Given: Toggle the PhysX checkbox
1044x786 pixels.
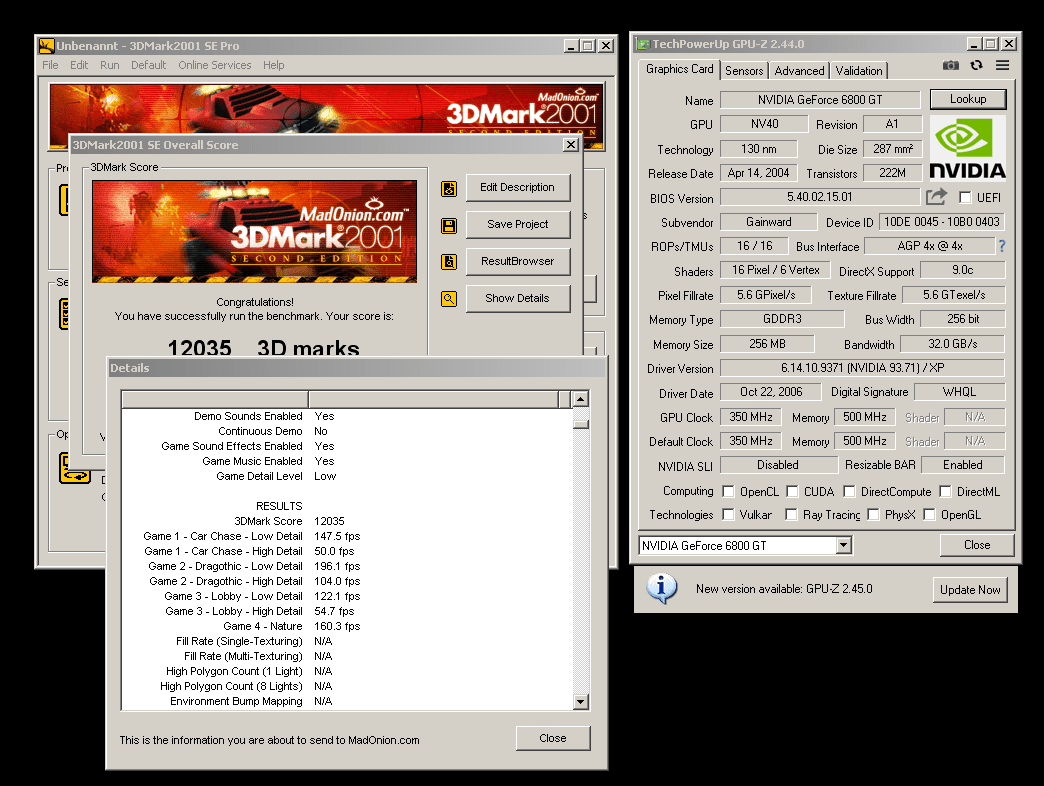Looking at the screenshot, I should 874,515.
